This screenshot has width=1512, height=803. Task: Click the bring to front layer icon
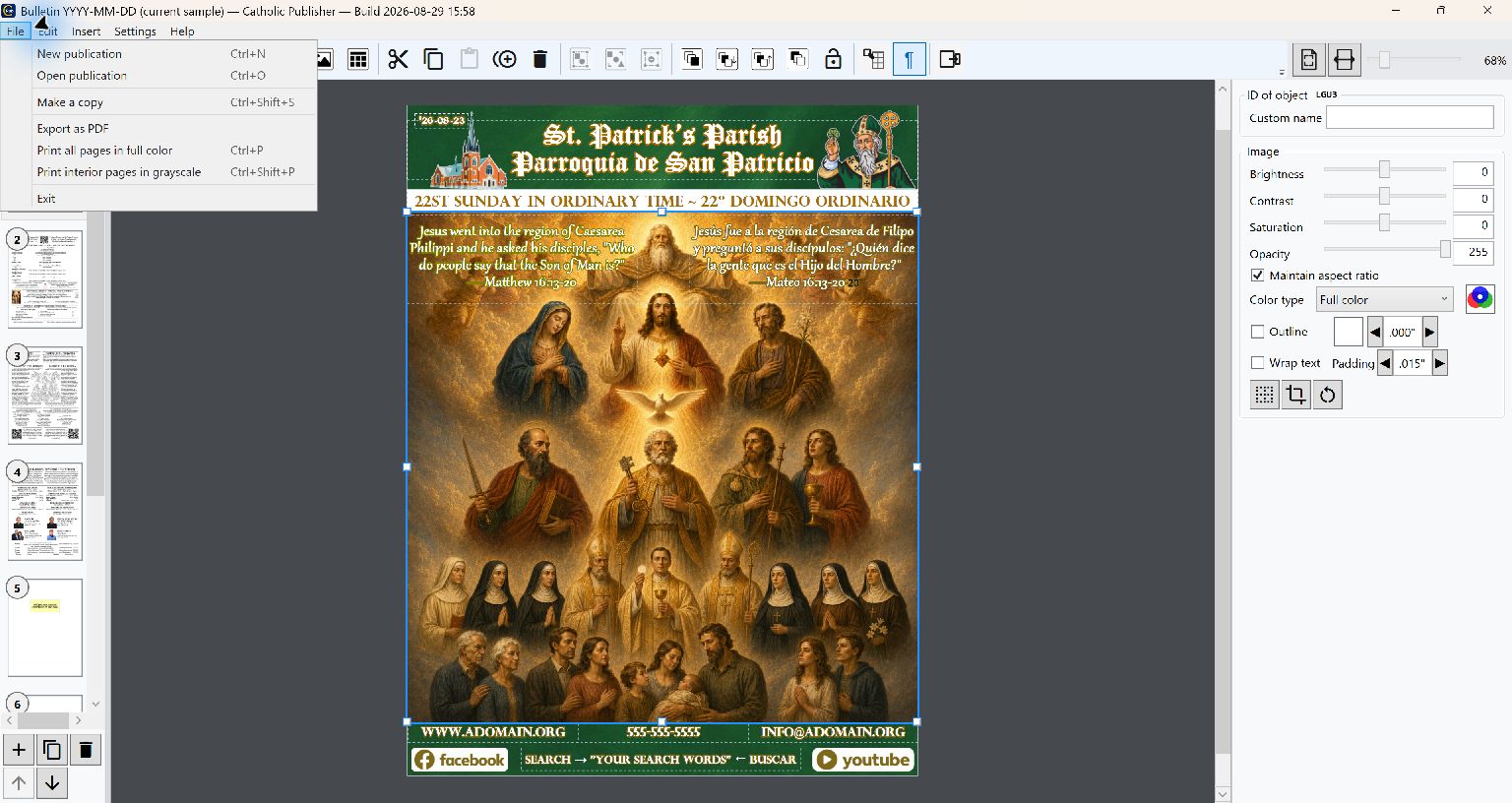[x=692, y=59]
